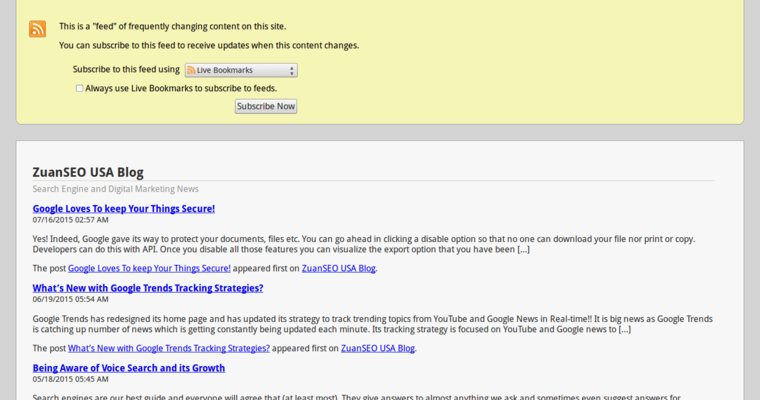Click the orange RSS feed icon
This screenshot has height=400, width=760.
pyautogui.click(x=37, y=28)
